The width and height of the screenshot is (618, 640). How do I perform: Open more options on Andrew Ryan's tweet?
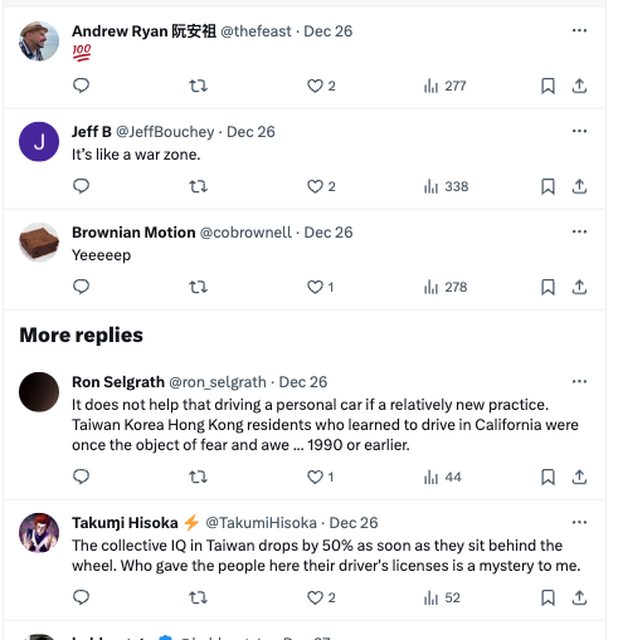579,31
